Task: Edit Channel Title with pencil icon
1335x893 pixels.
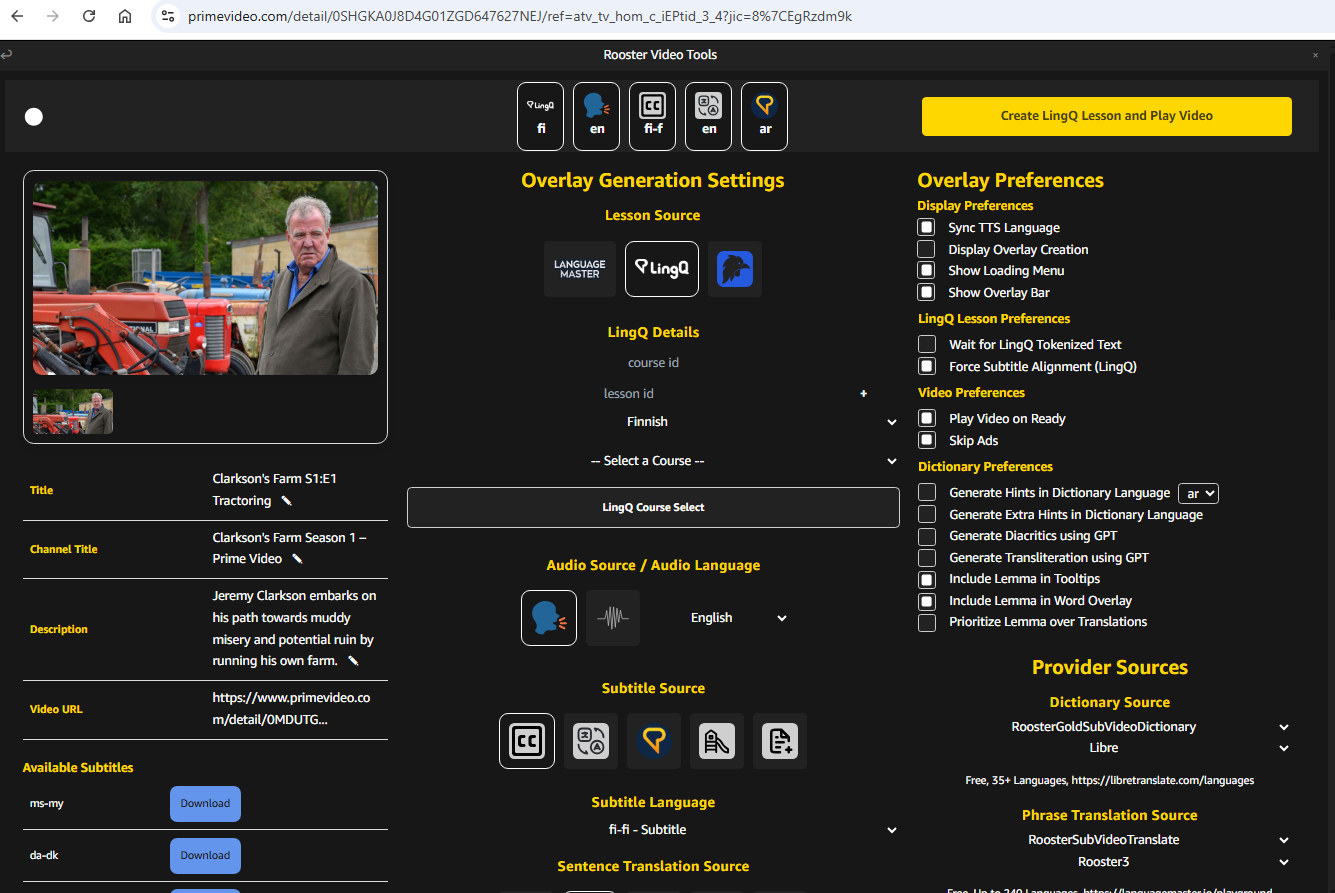Action: point(297,559)
